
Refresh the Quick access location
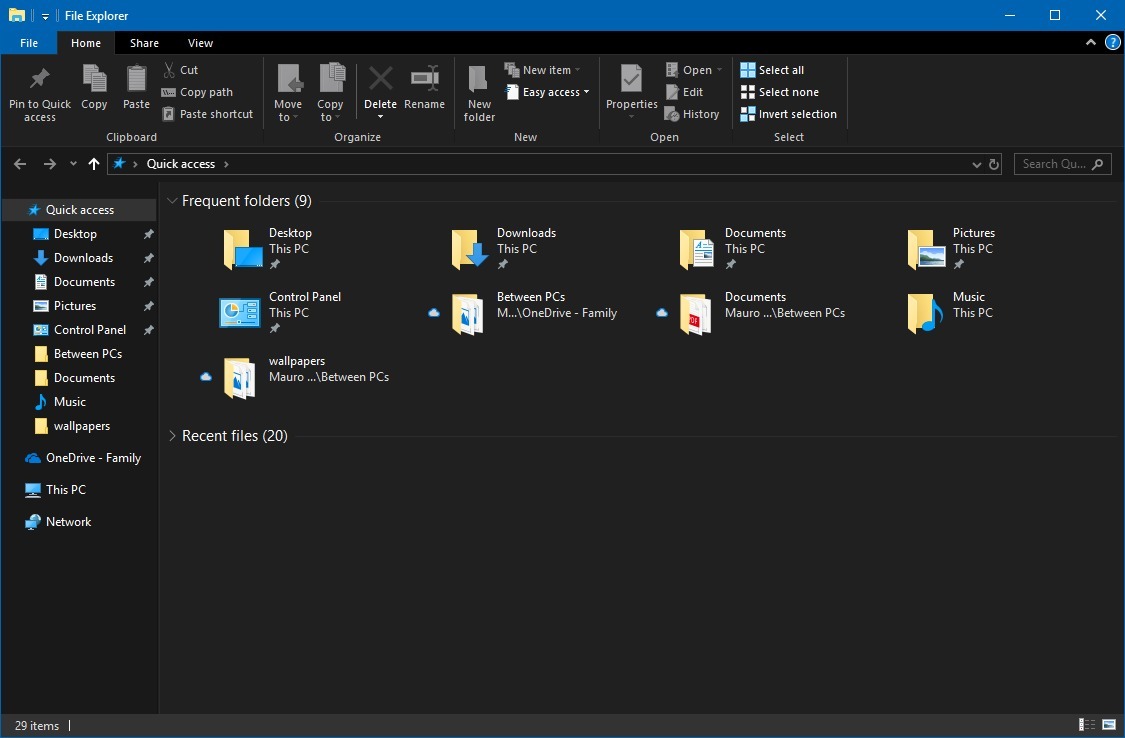(x=994, y=164)
